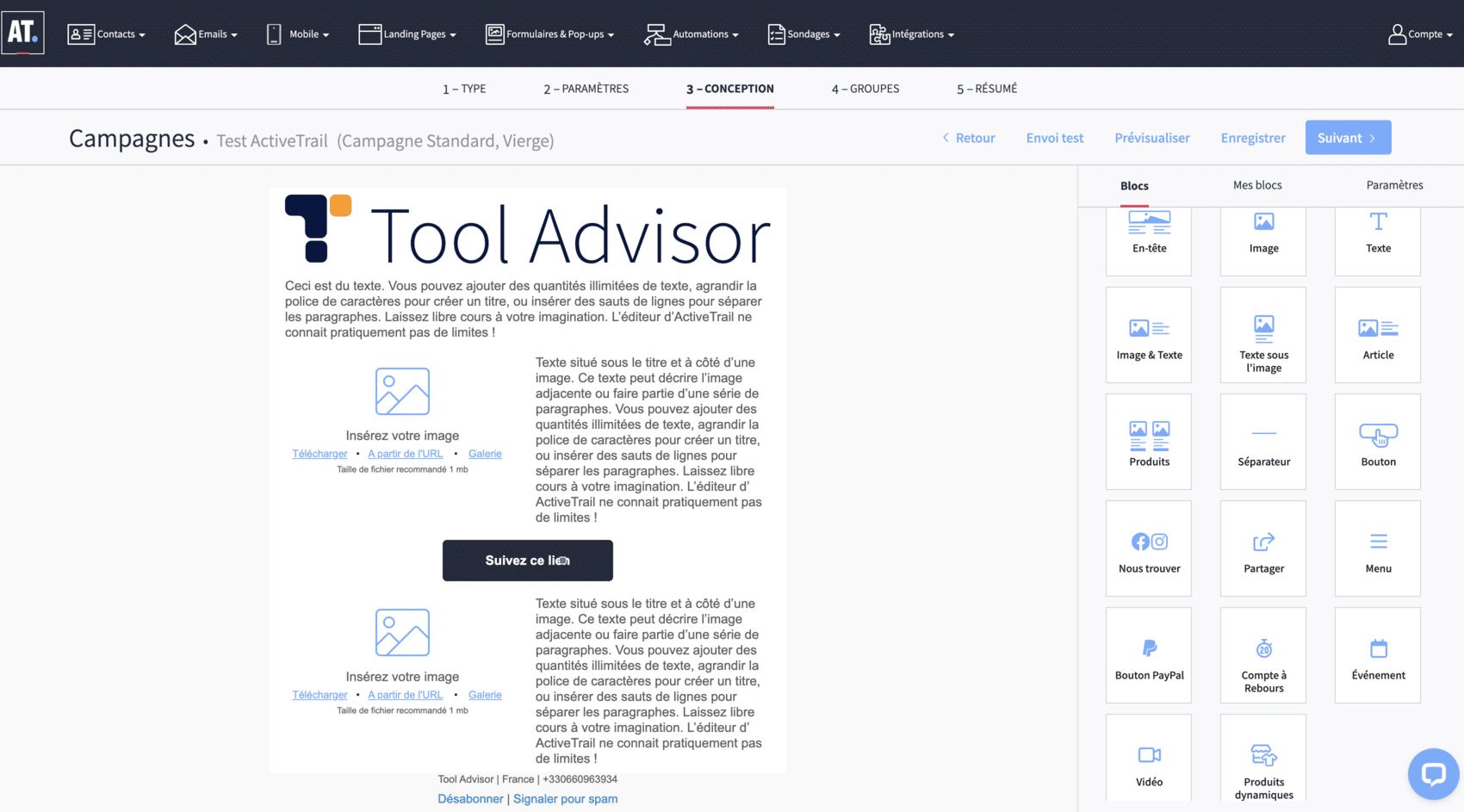Insert the Texte sous l'image block
This screenshot has height=812, width=1464.
(1263, 335)
